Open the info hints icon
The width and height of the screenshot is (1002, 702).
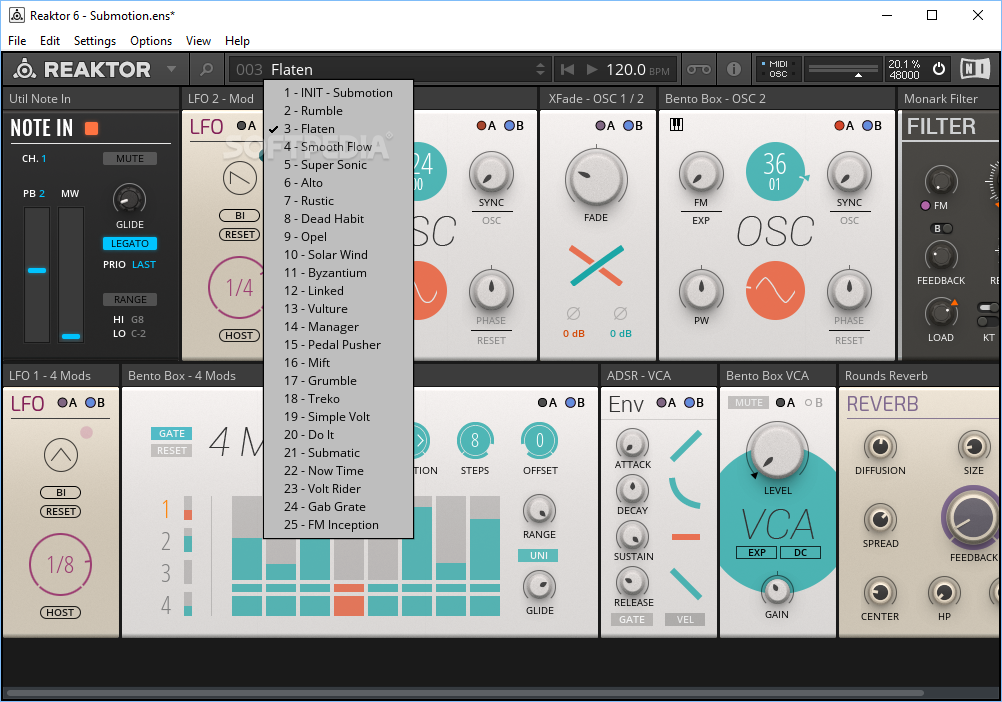(734, 69)
